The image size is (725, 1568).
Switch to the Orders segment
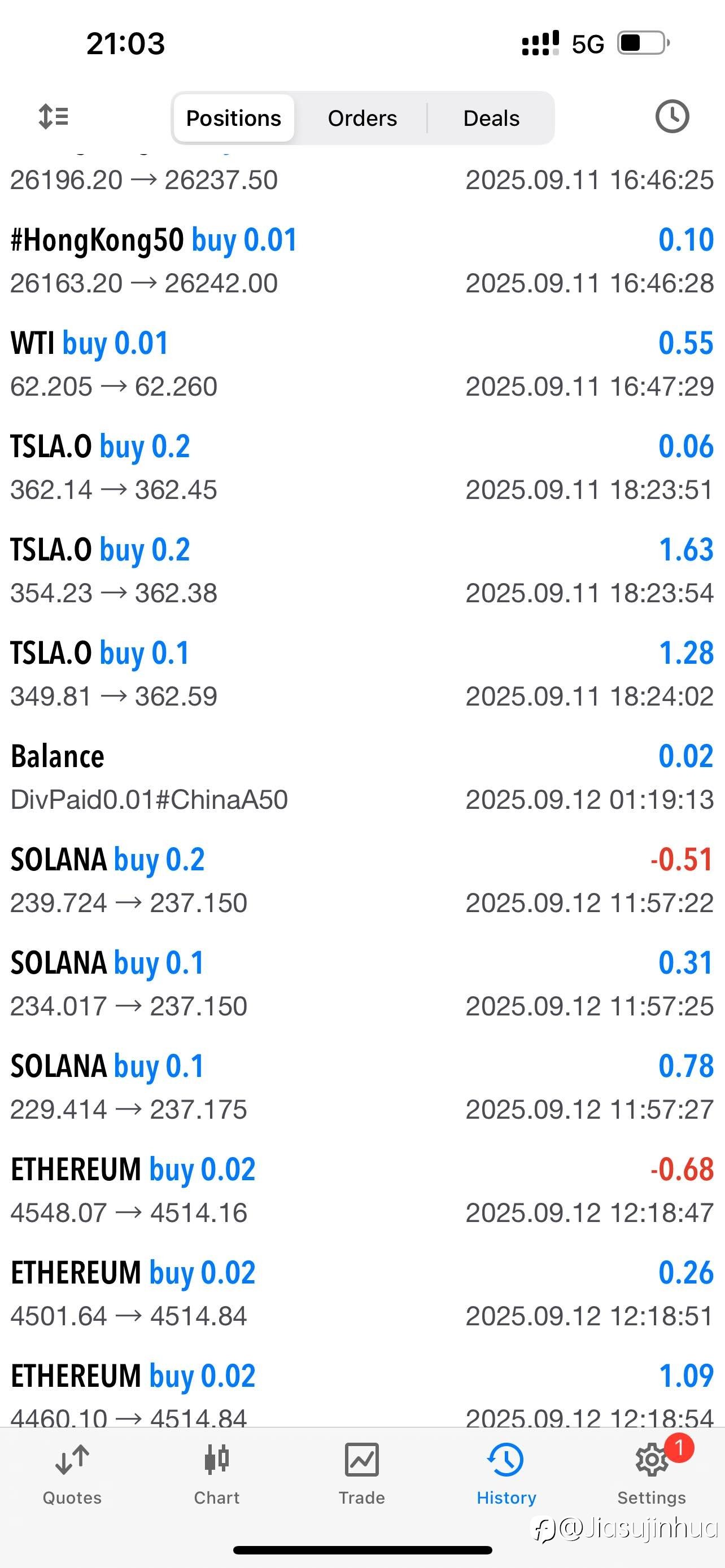coord(362,118)
